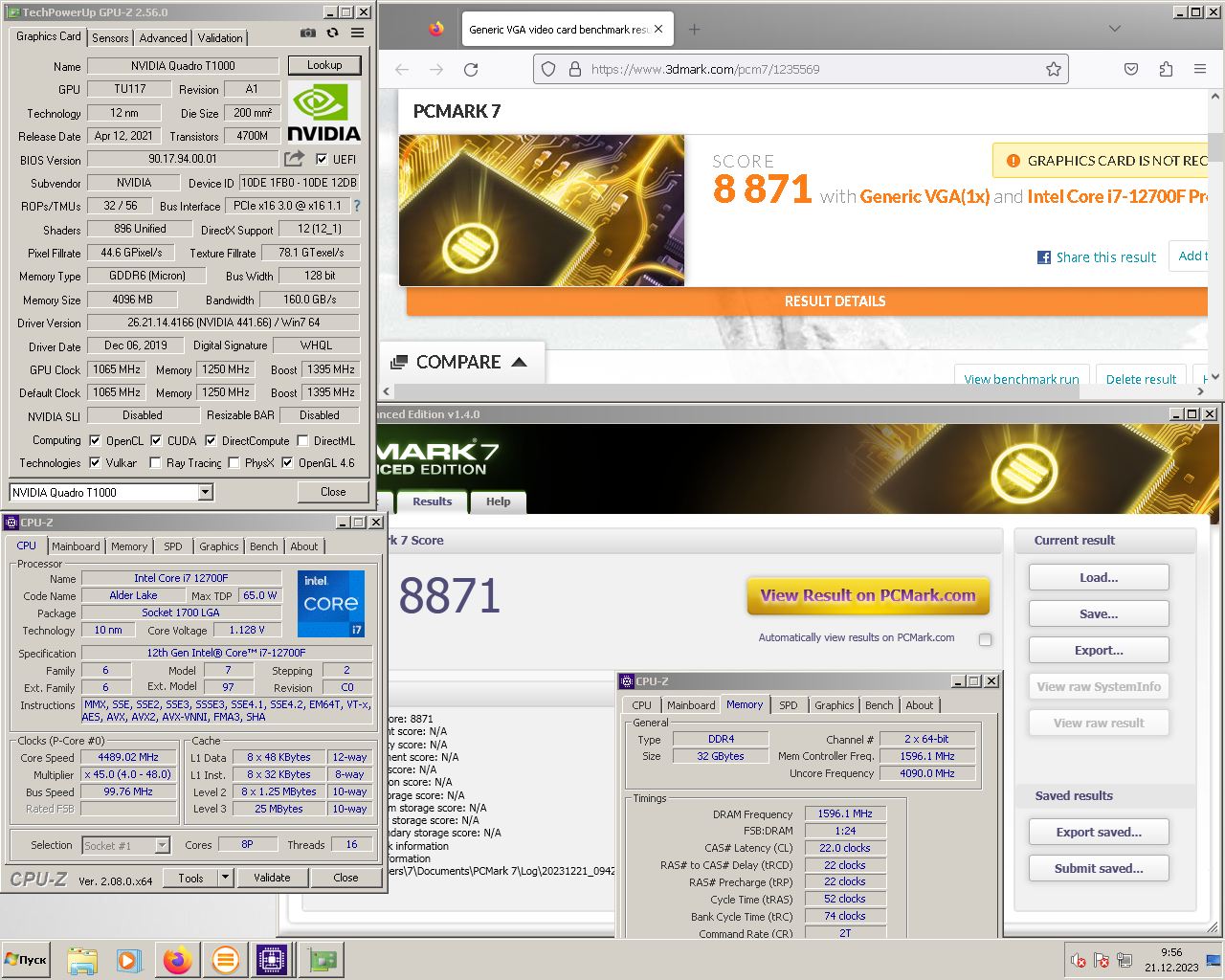1225x980 pixels.
Task: Reload the 3DMark page in Firefox
Action: 471,69
